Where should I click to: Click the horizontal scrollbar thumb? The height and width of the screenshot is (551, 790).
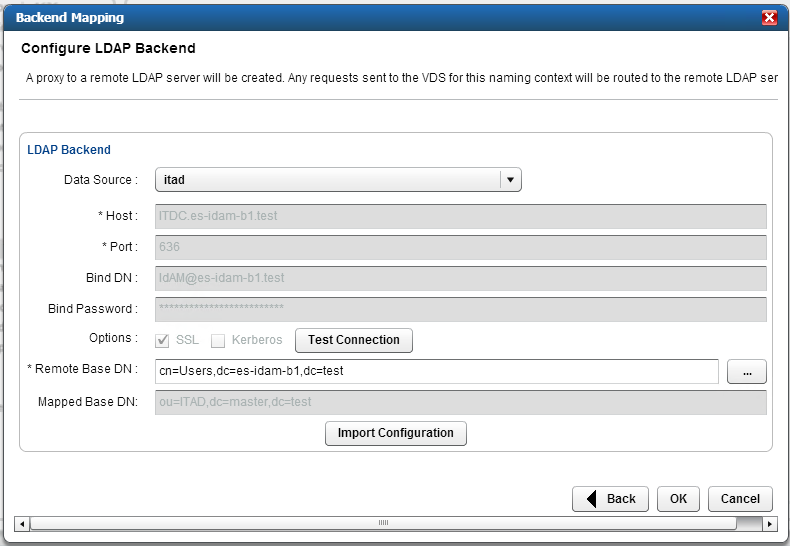(x=383, y=524)
